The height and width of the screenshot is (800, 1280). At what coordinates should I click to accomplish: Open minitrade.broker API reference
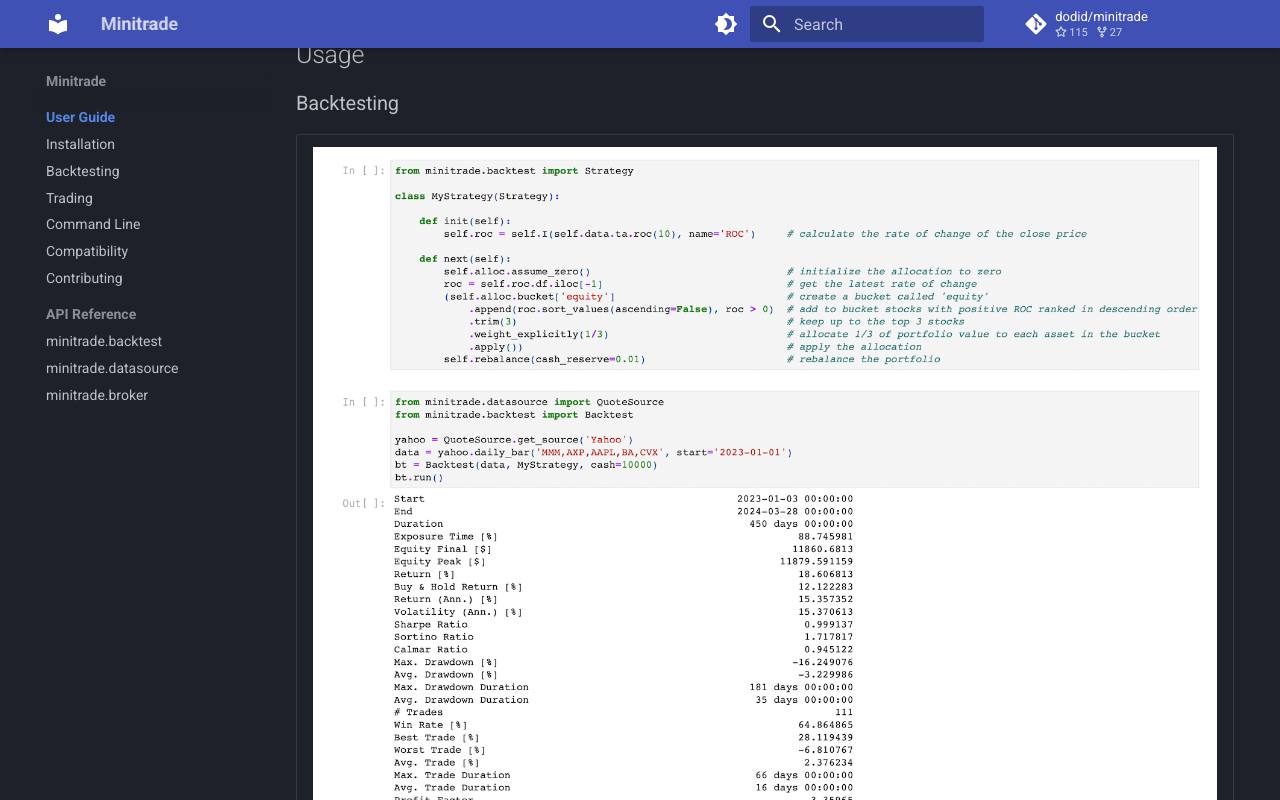click(x=97, y=395)
